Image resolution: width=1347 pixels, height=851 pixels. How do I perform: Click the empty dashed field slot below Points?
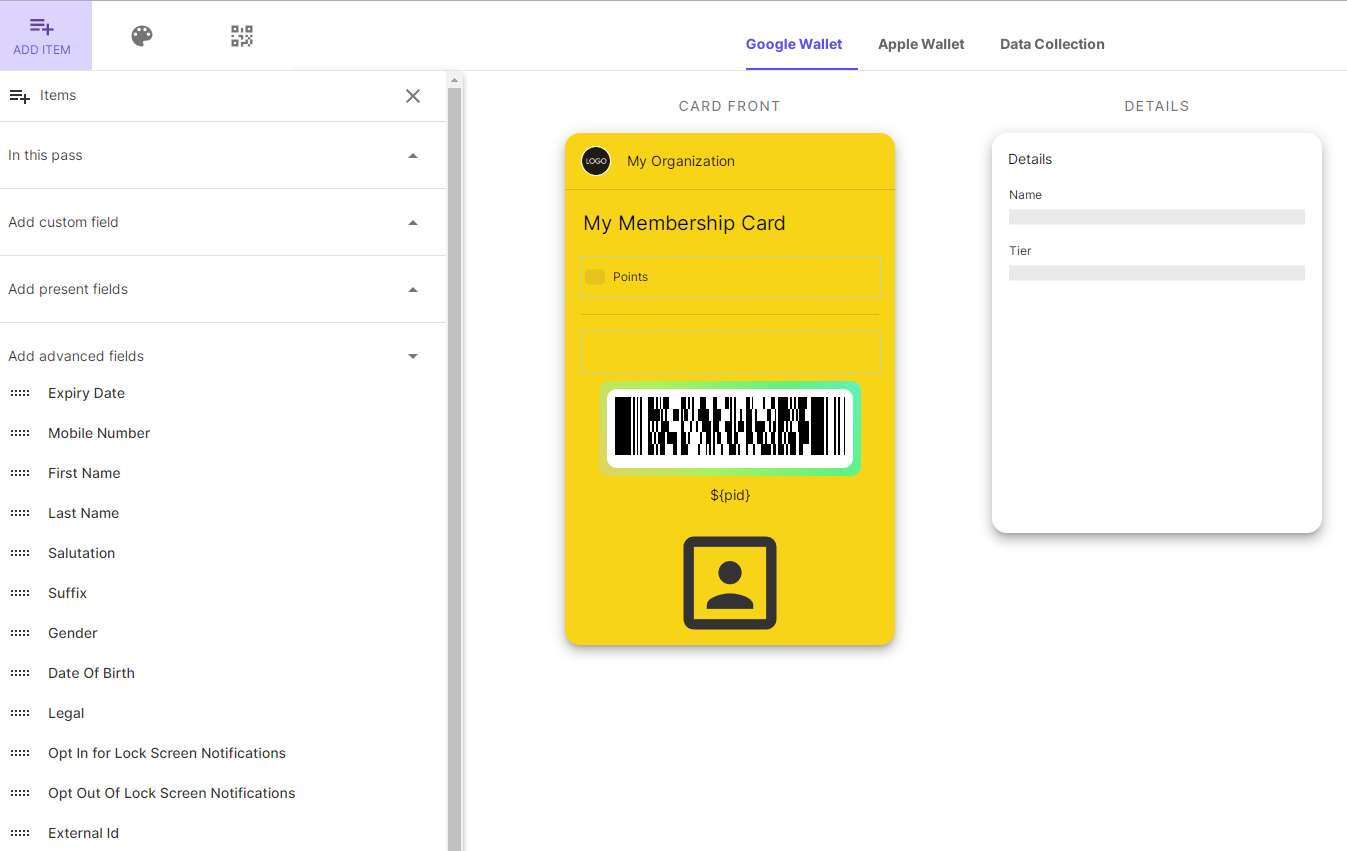[731, 352]
